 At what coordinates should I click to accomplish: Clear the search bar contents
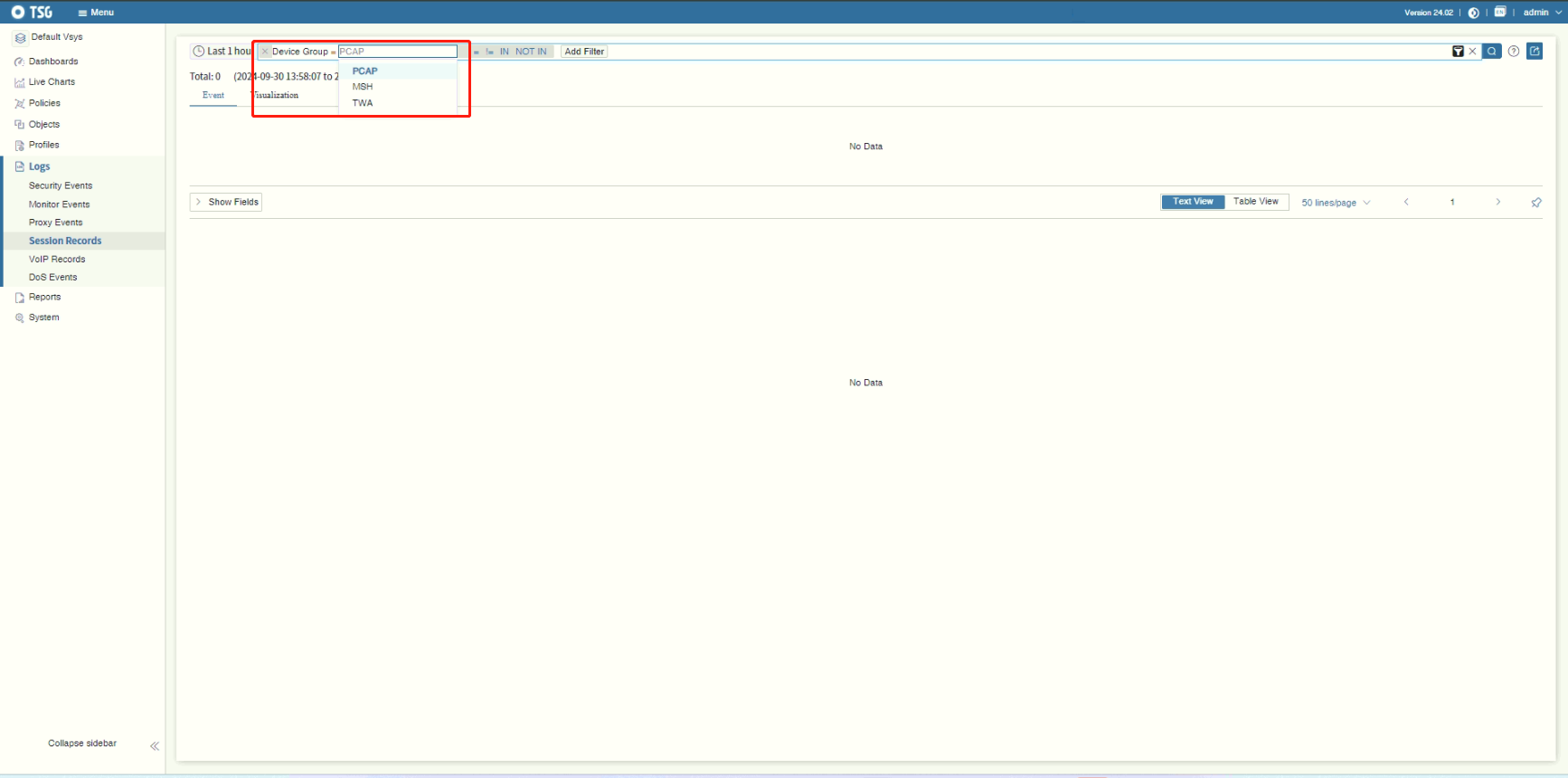click(x=1473, y=52)
